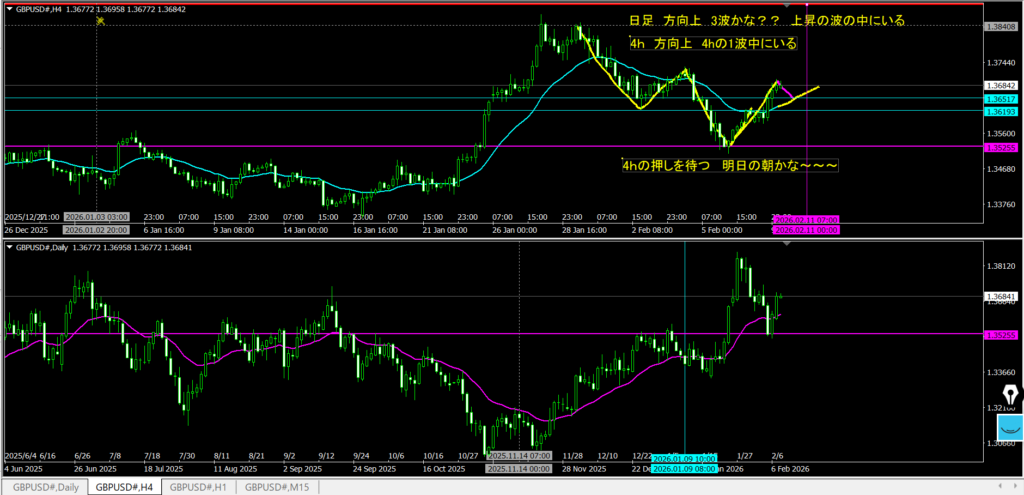Select the '4hの押しを待つ' text annotation
Screen dimensions: 1024x495
[x=729, y=164]
